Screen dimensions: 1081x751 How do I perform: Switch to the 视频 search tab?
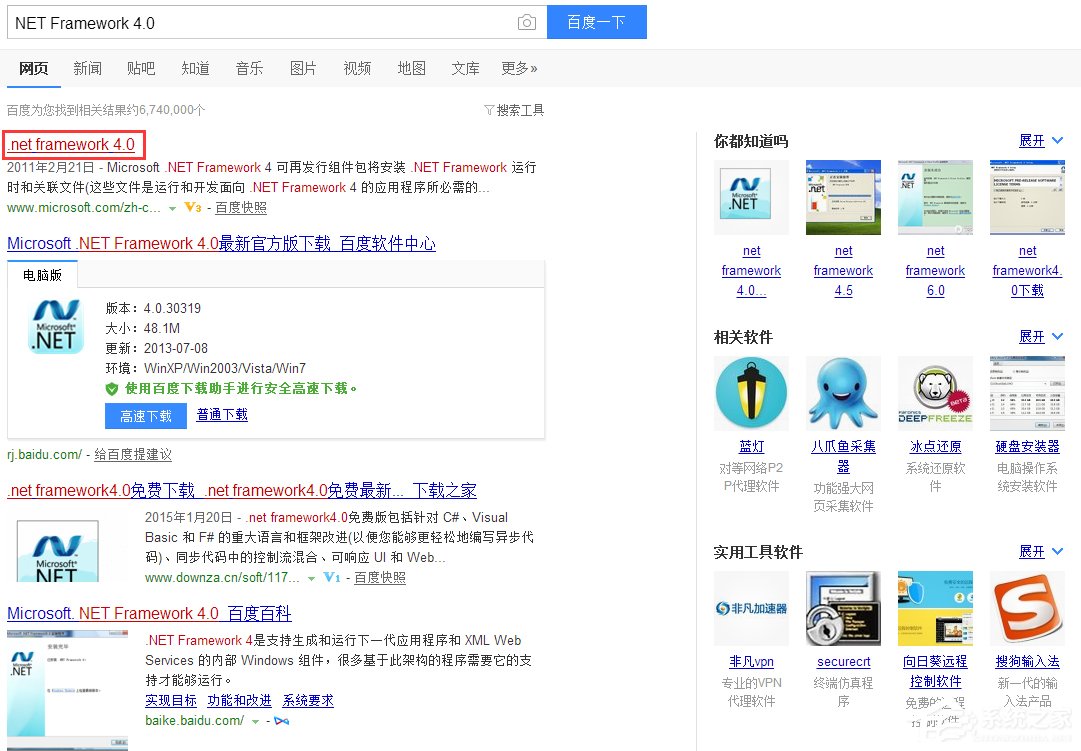click(x=357, y=68)
